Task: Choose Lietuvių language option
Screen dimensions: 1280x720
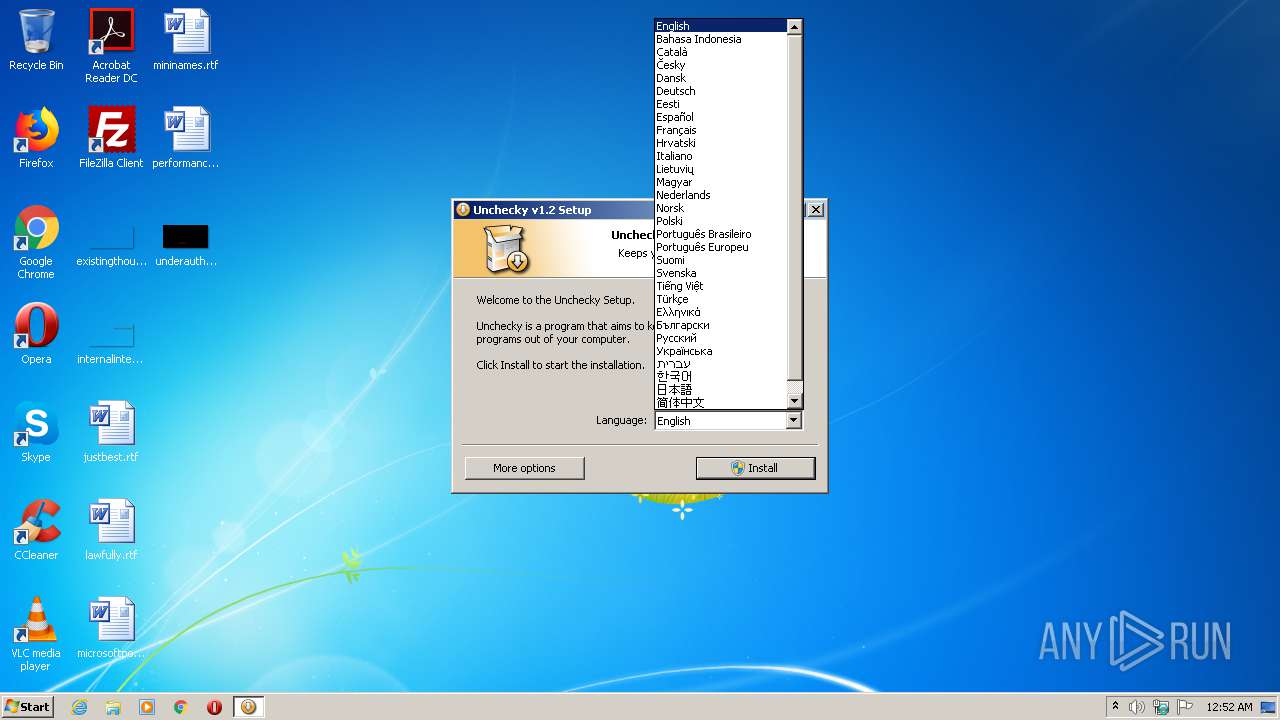Action: [x=720, y=169]
